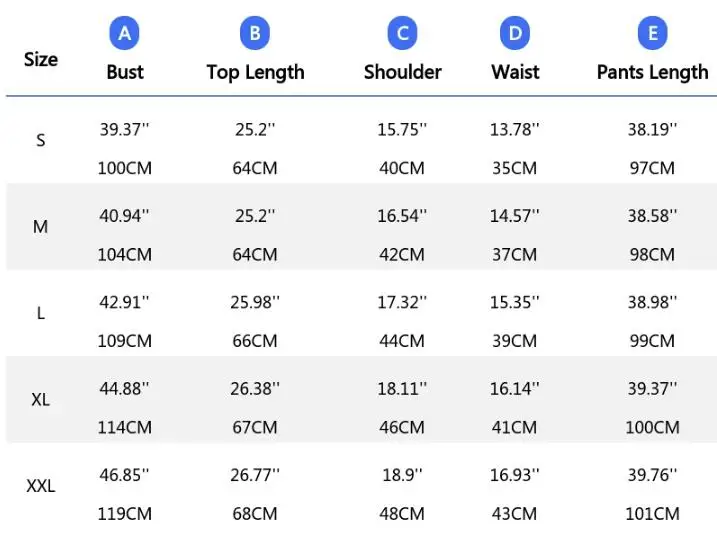Click the blue circle D icon
Screen dimensions: 717x544
515,34
